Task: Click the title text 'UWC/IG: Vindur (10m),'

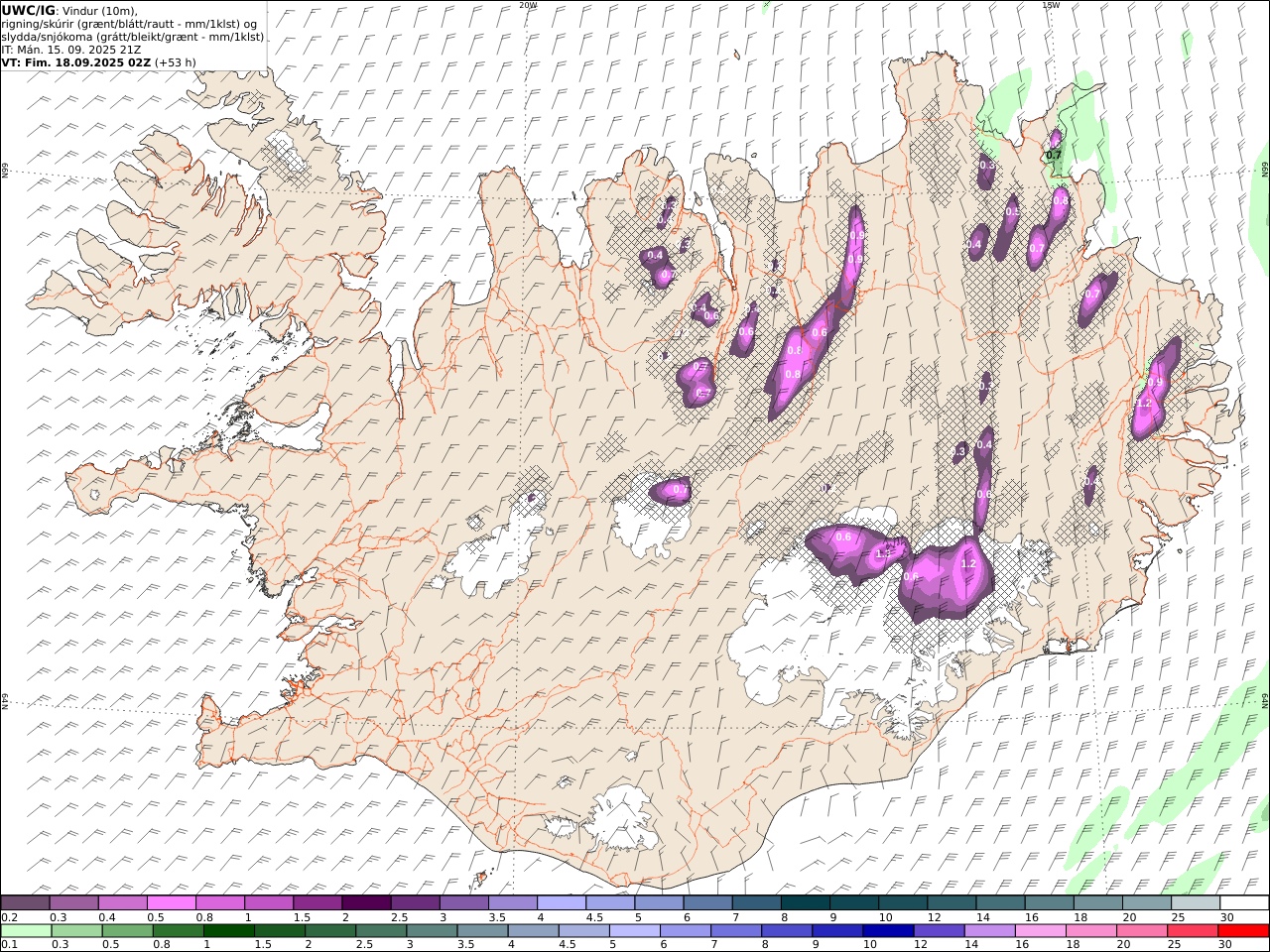Action: point(69,10)
